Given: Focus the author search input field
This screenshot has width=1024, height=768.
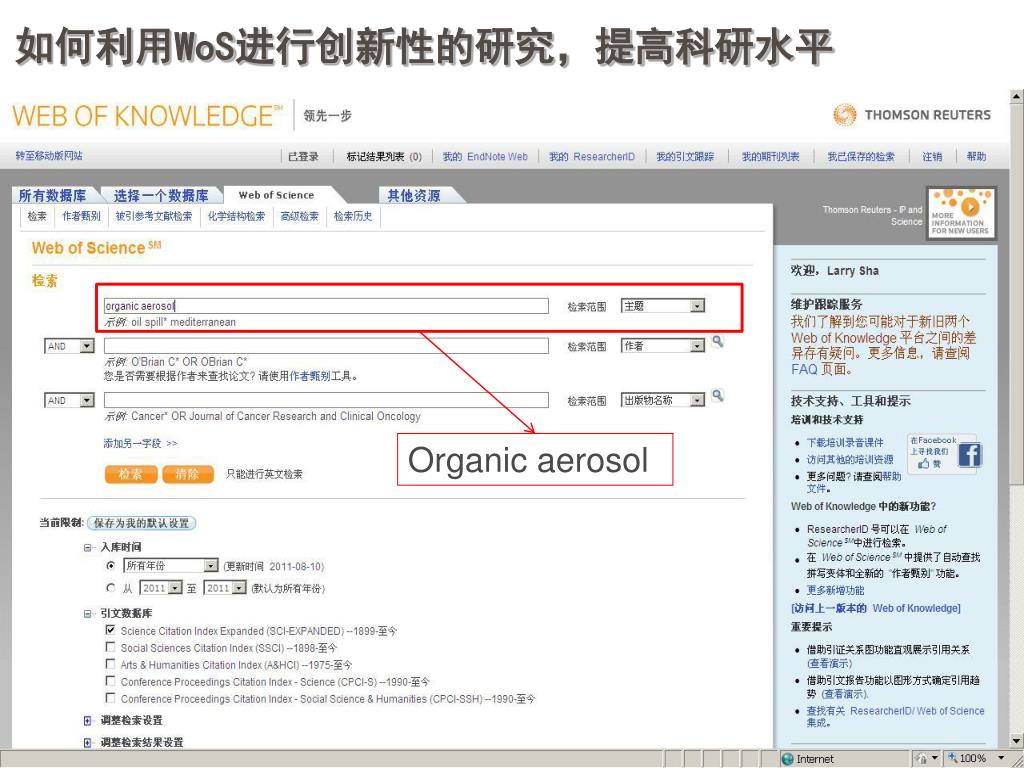Looking at the screenshot, I should click(326, 345).
